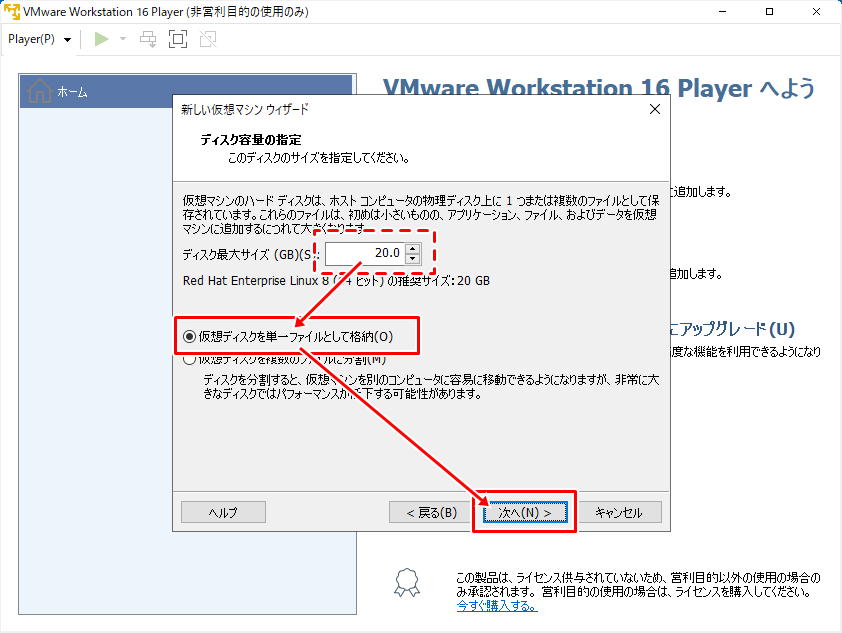The width and height of the screenshot is (842, 633).
Task: Increase disk size with the up spinner arrow
Action: (x=413, y=248)
